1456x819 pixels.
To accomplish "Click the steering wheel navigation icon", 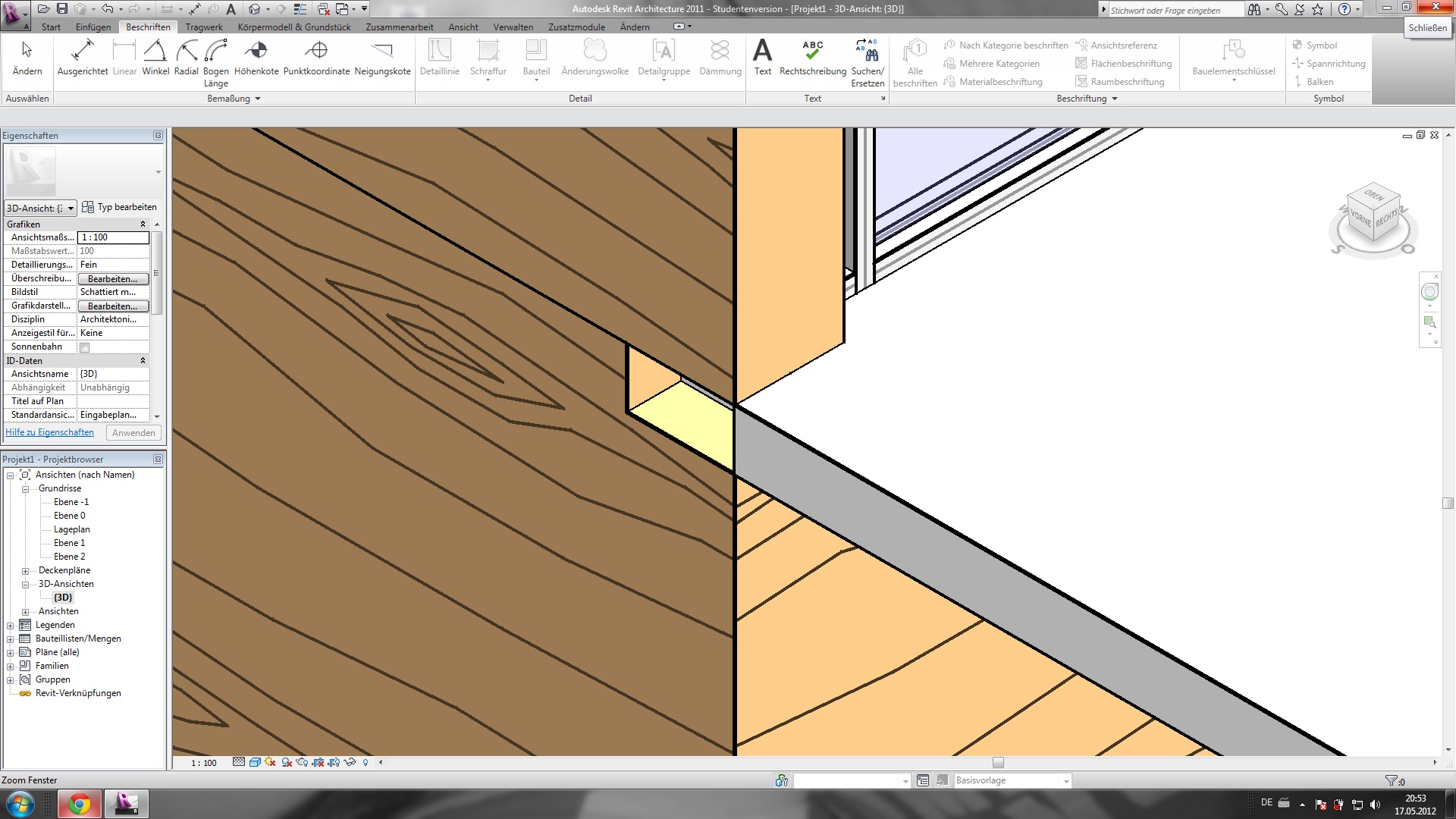I will [1429, 292].
